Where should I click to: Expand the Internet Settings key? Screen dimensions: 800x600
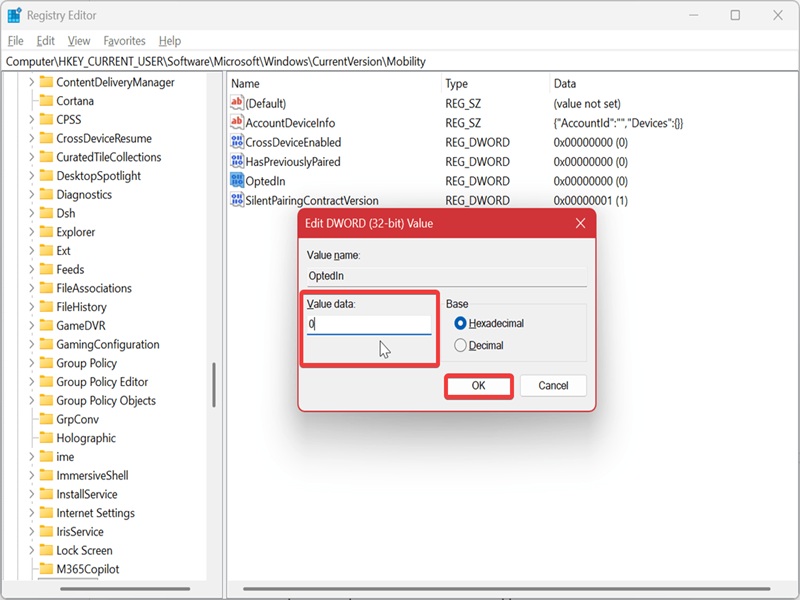(x=31, y=513)
